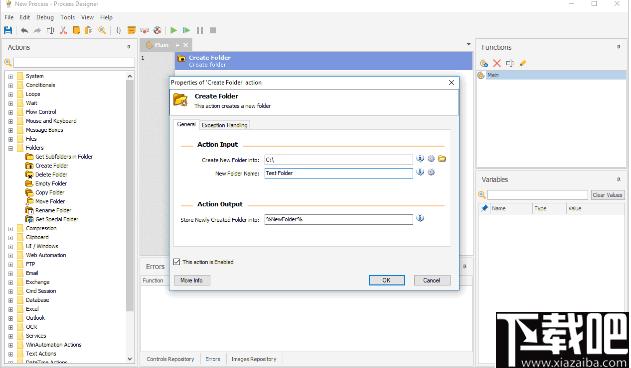Click the New Folder Name input field
The image size is (631, 368).
tap(338, 173)
